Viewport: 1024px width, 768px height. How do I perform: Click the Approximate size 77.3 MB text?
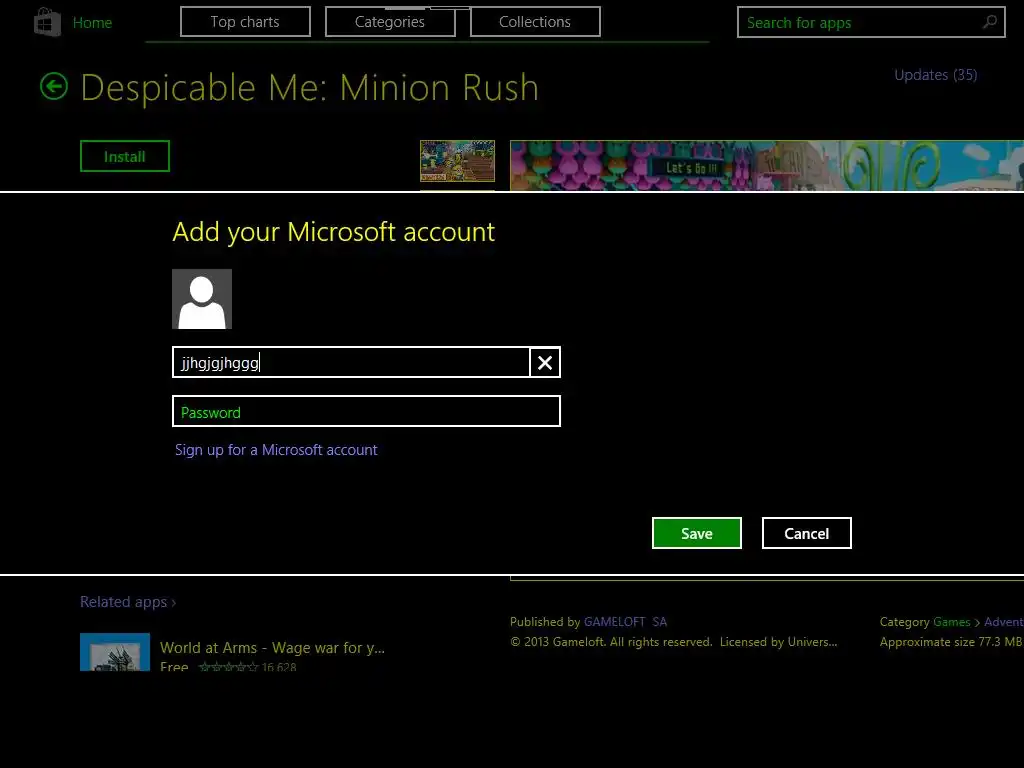[950, 642]
